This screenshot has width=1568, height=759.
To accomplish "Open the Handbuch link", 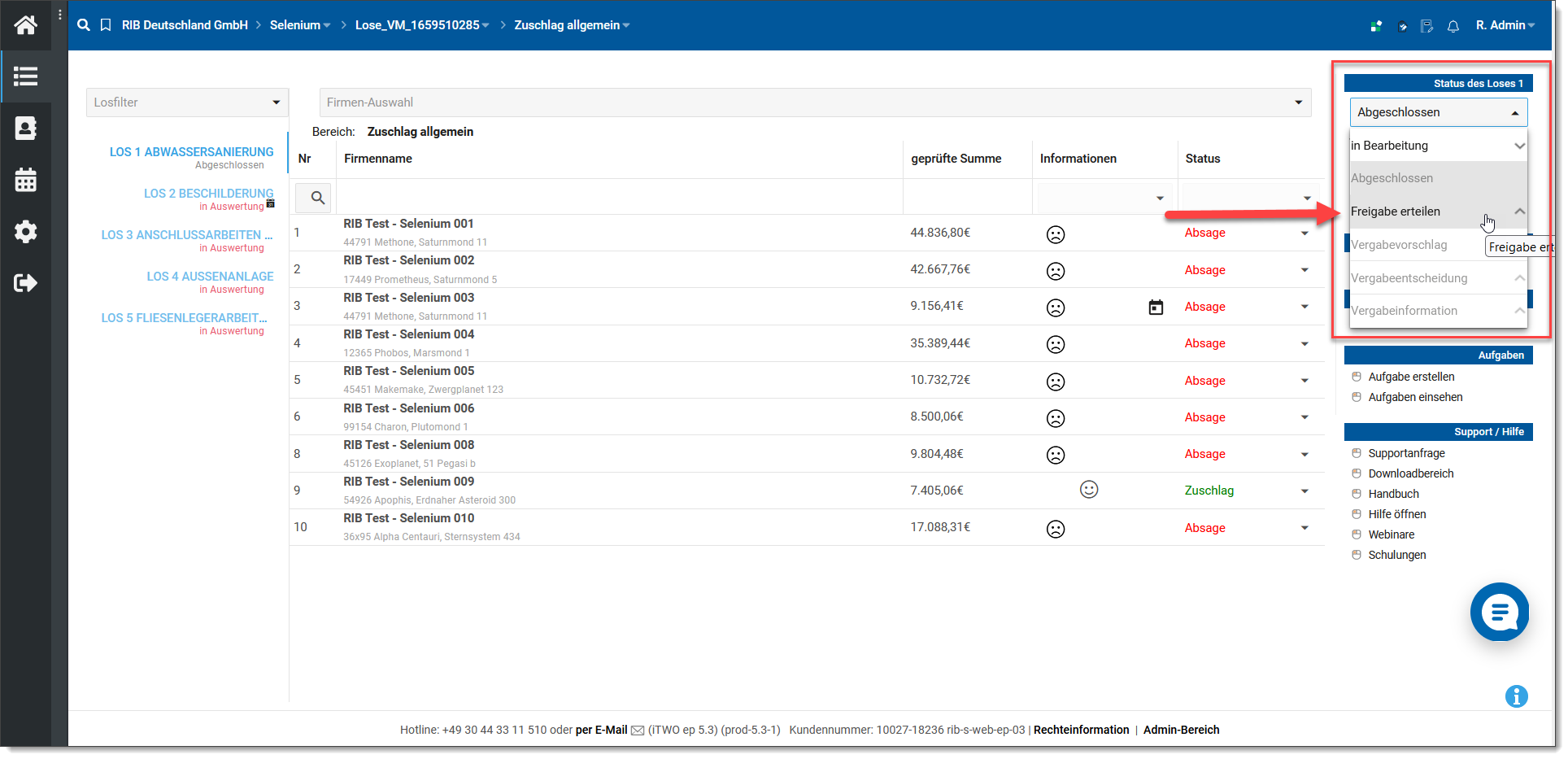I will coord(1393,494).
